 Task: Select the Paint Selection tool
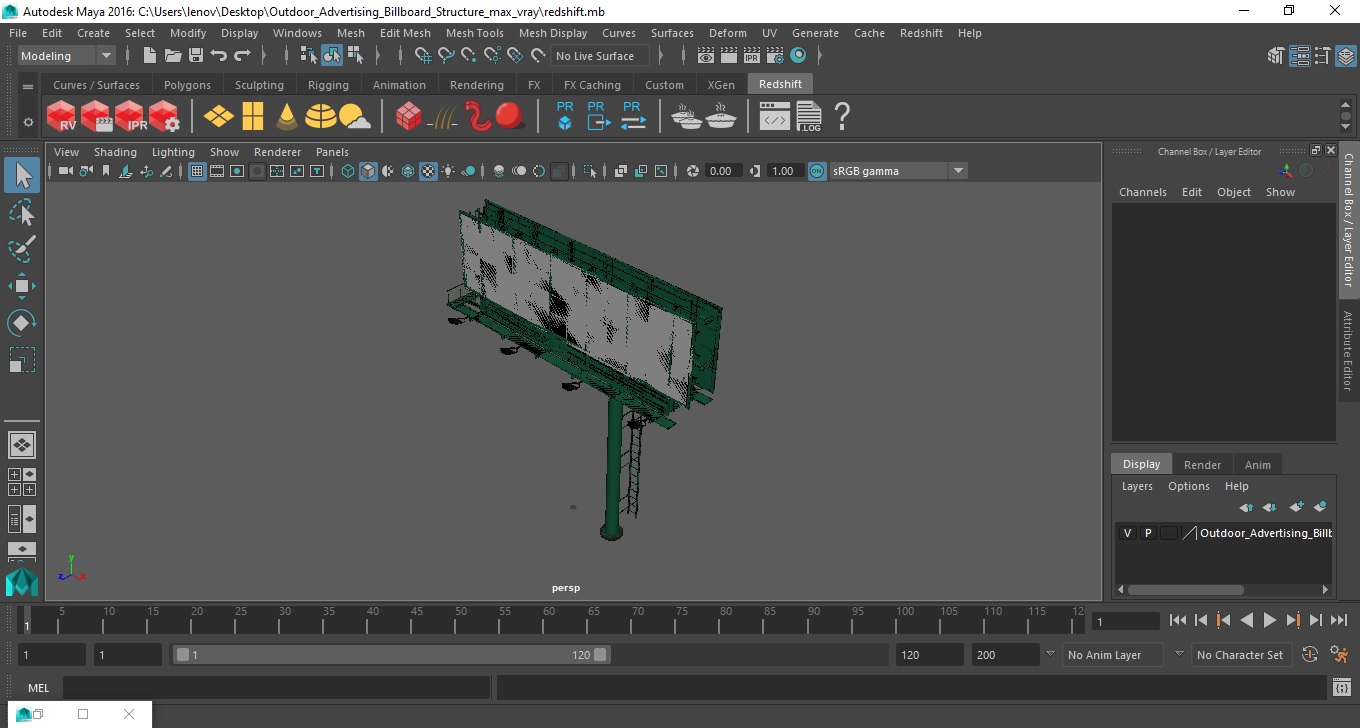point(22,249)
